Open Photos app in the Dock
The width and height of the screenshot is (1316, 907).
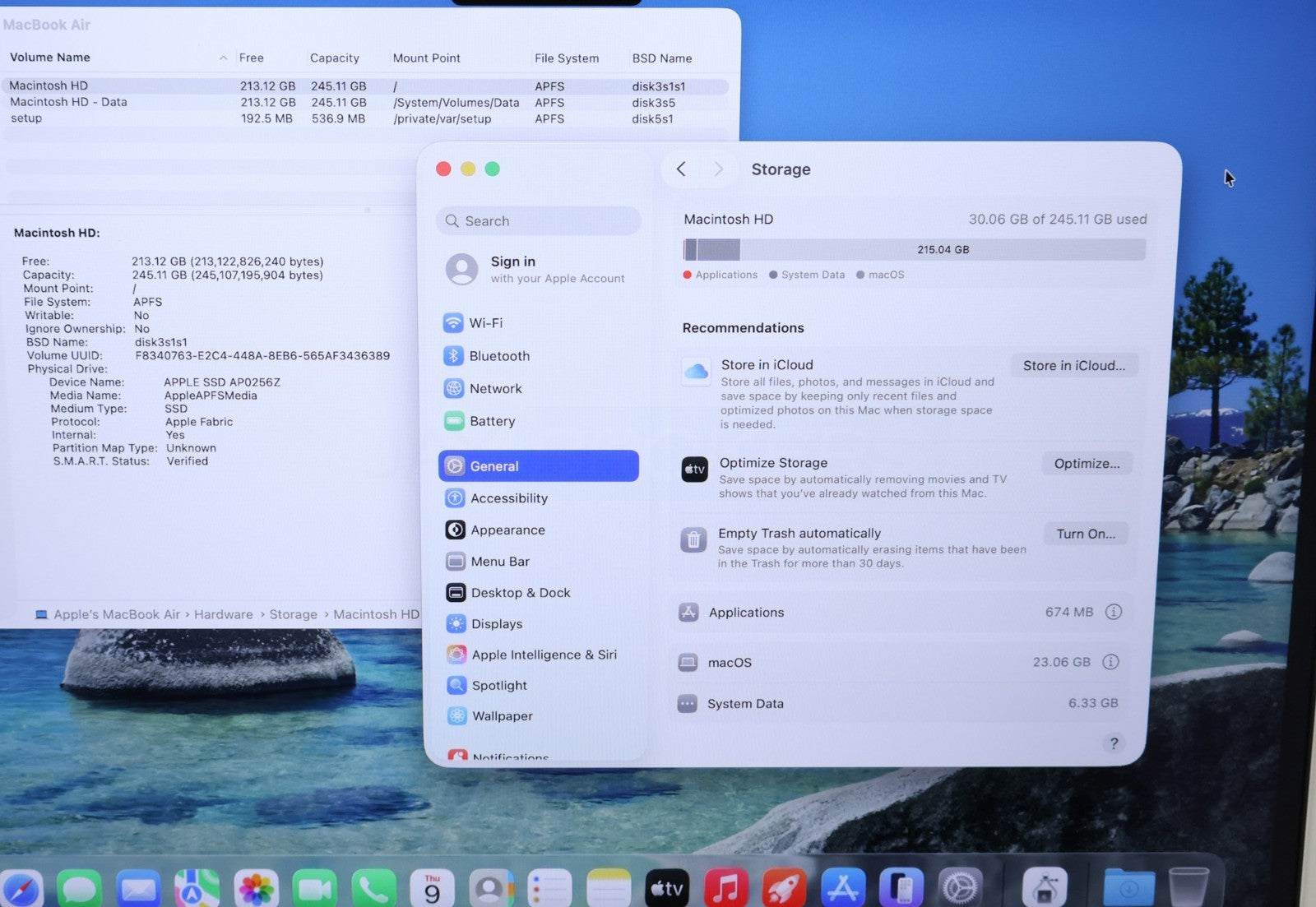pos(256,889)
